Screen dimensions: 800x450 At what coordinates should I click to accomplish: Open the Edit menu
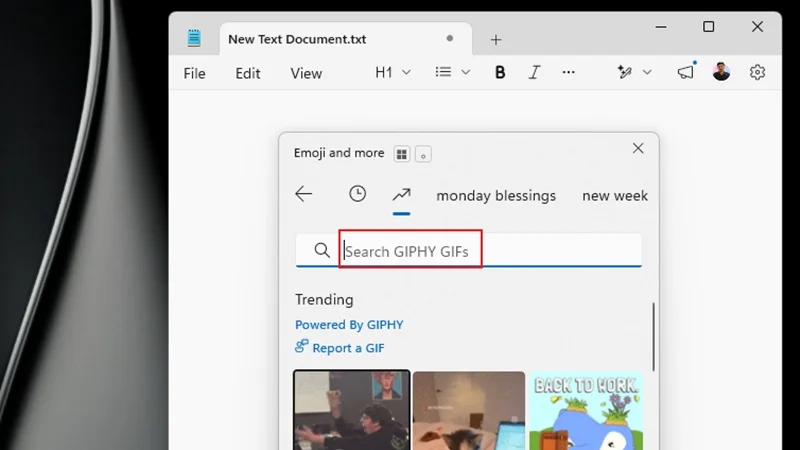tap(247, 73)
